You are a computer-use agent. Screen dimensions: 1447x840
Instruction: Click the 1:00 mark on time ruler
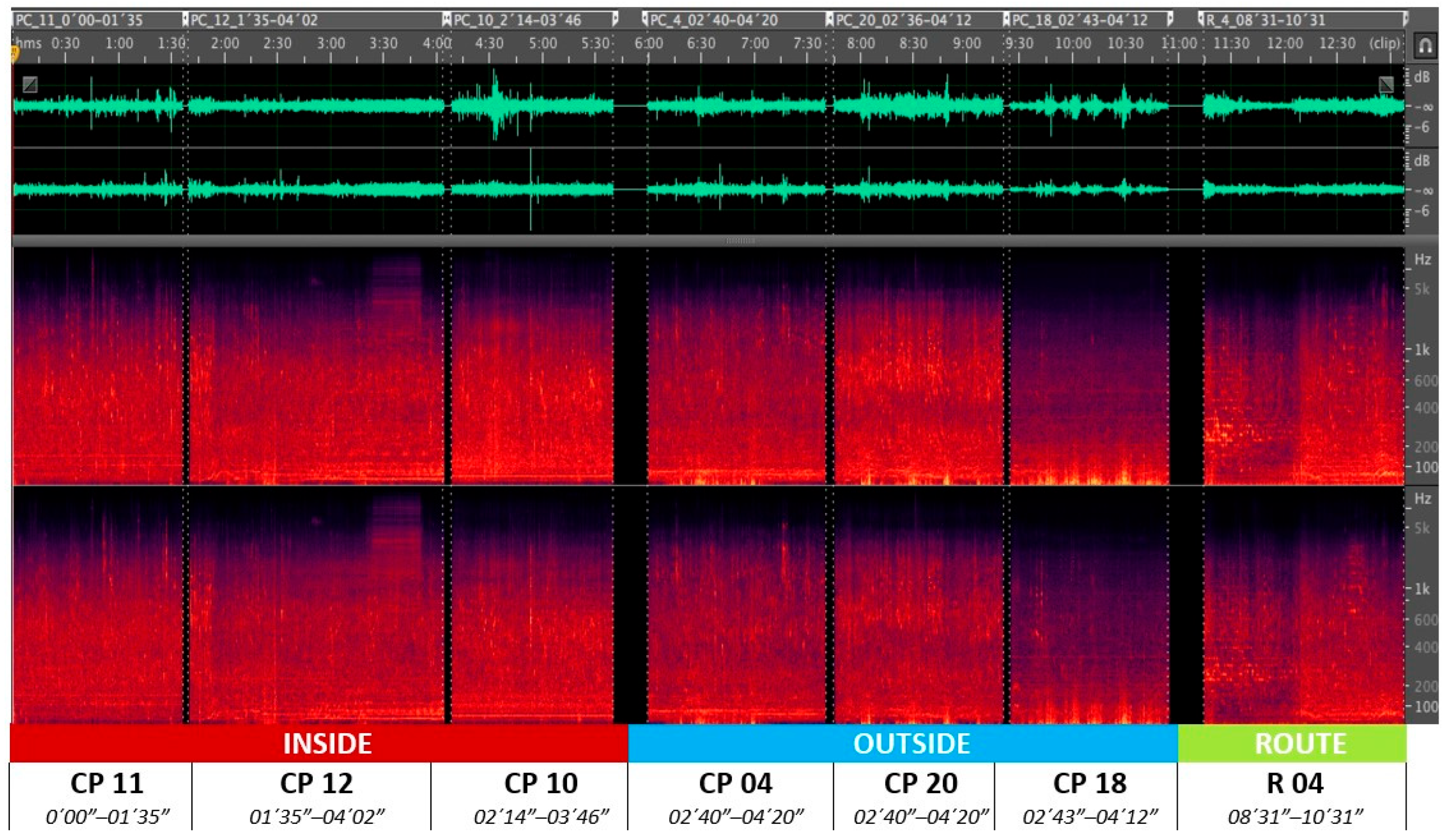(x=119, y=43)
